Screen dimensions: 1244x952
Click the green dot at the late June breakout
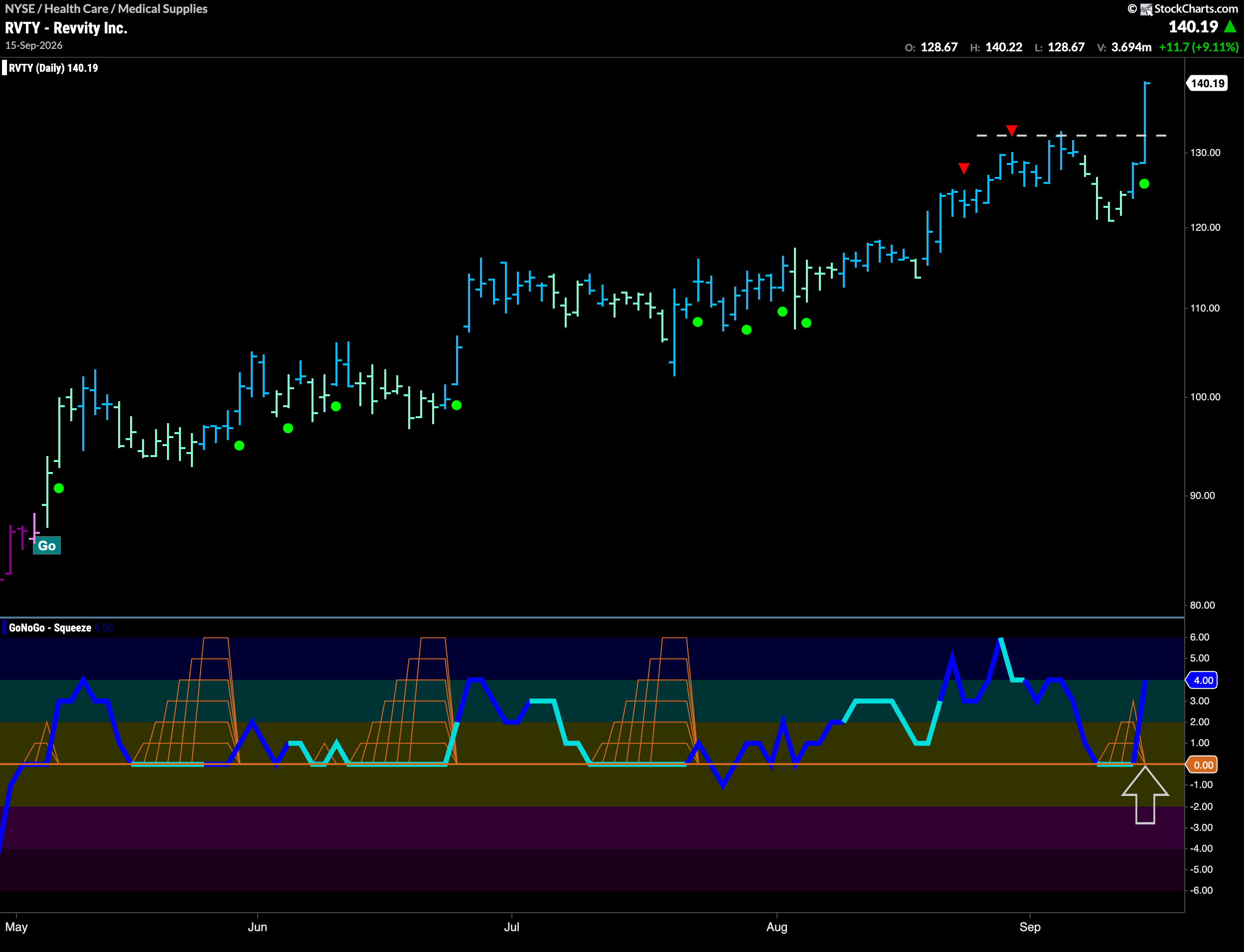point(457,405)
